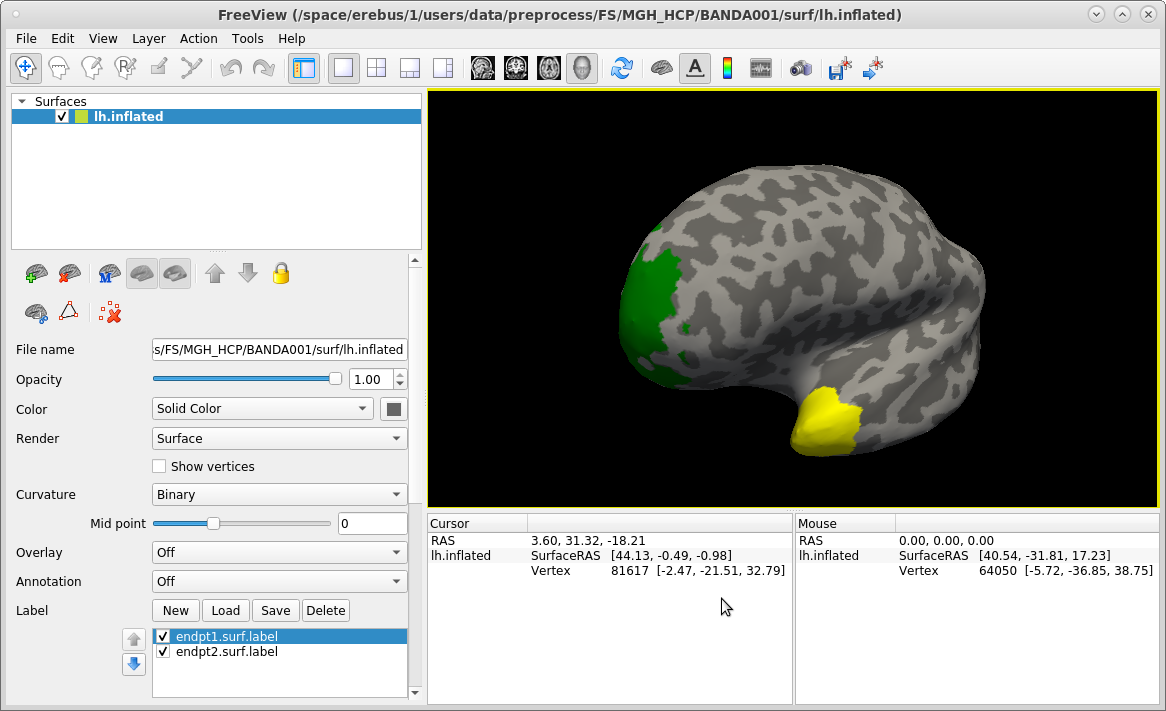The width and height of the screenshot is (1166, 711).
Task: Click the gray surface color swatch
Action: click(x=394, y=409)
